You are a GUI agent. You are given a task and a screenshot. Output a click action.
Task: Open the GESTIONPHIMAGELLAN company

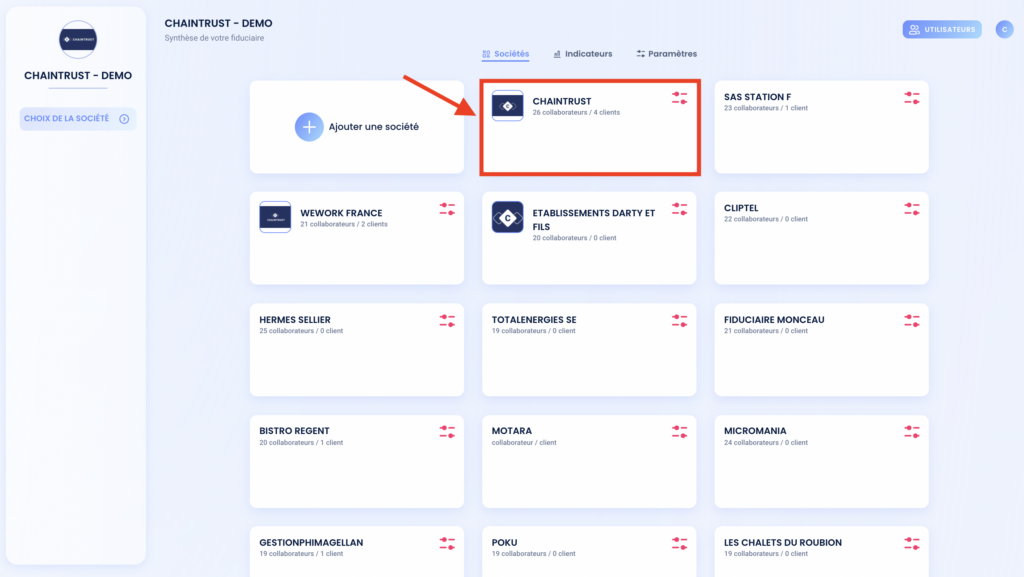(x=311, y=542)
